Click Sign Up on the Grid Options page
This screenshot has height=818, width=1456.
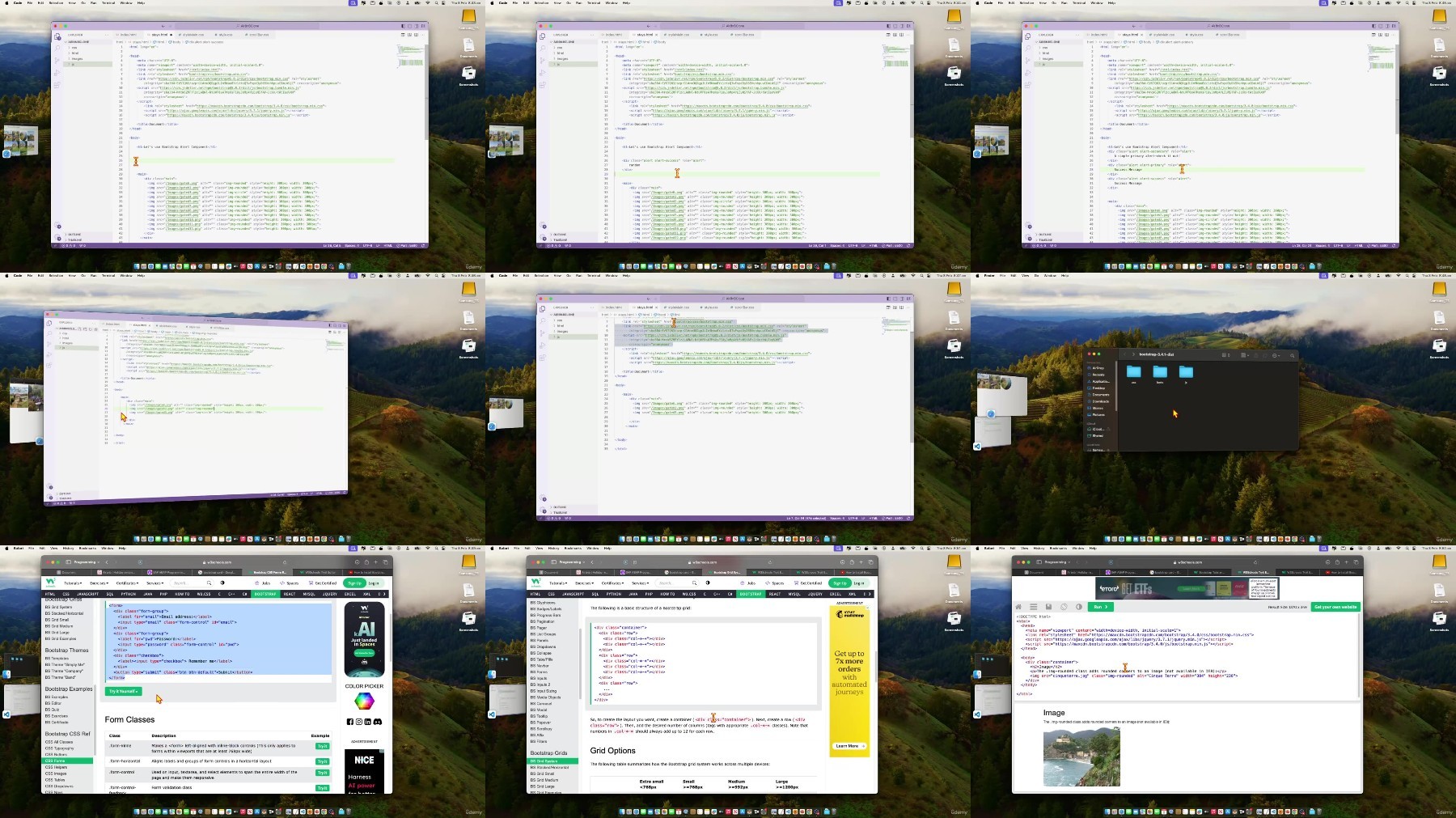coord(840,583)
